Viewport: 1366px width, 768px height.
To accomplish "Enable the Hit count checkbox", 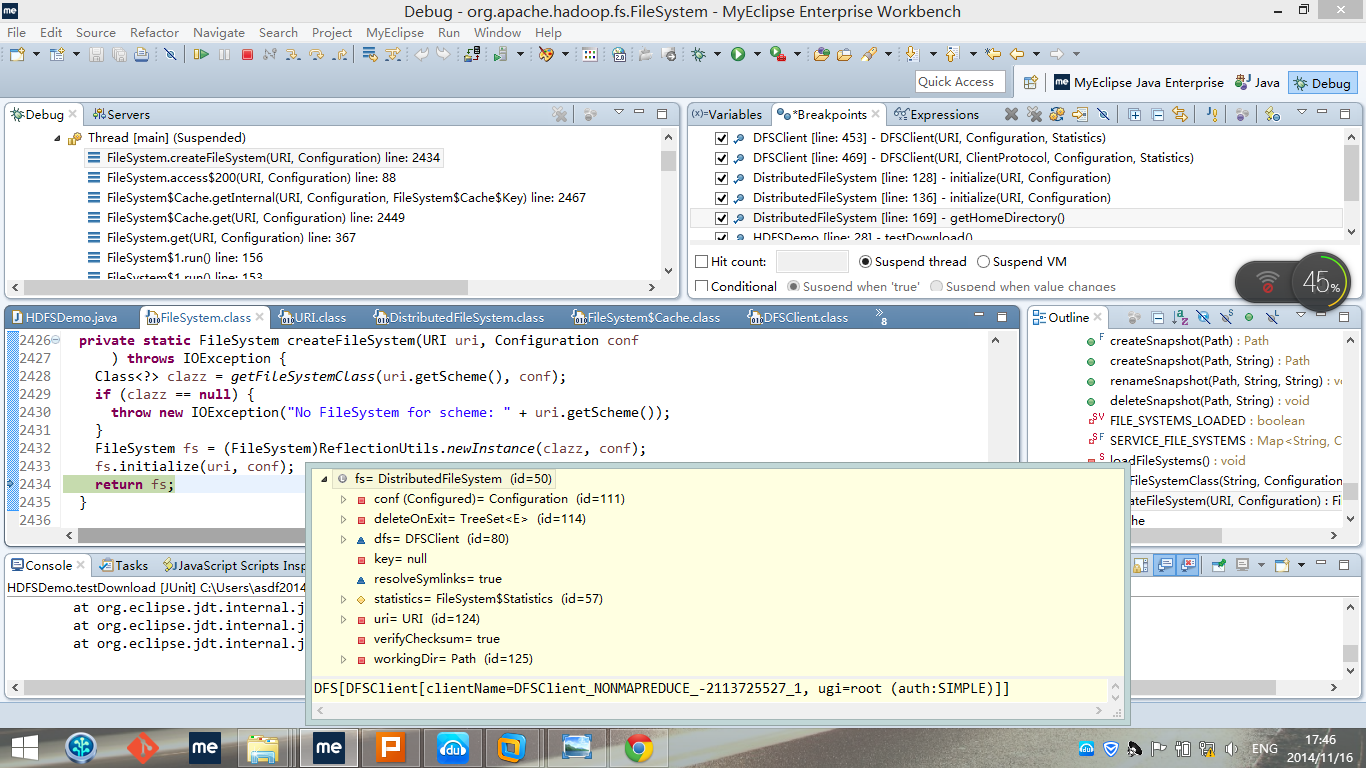I will (x=702, y=262).
